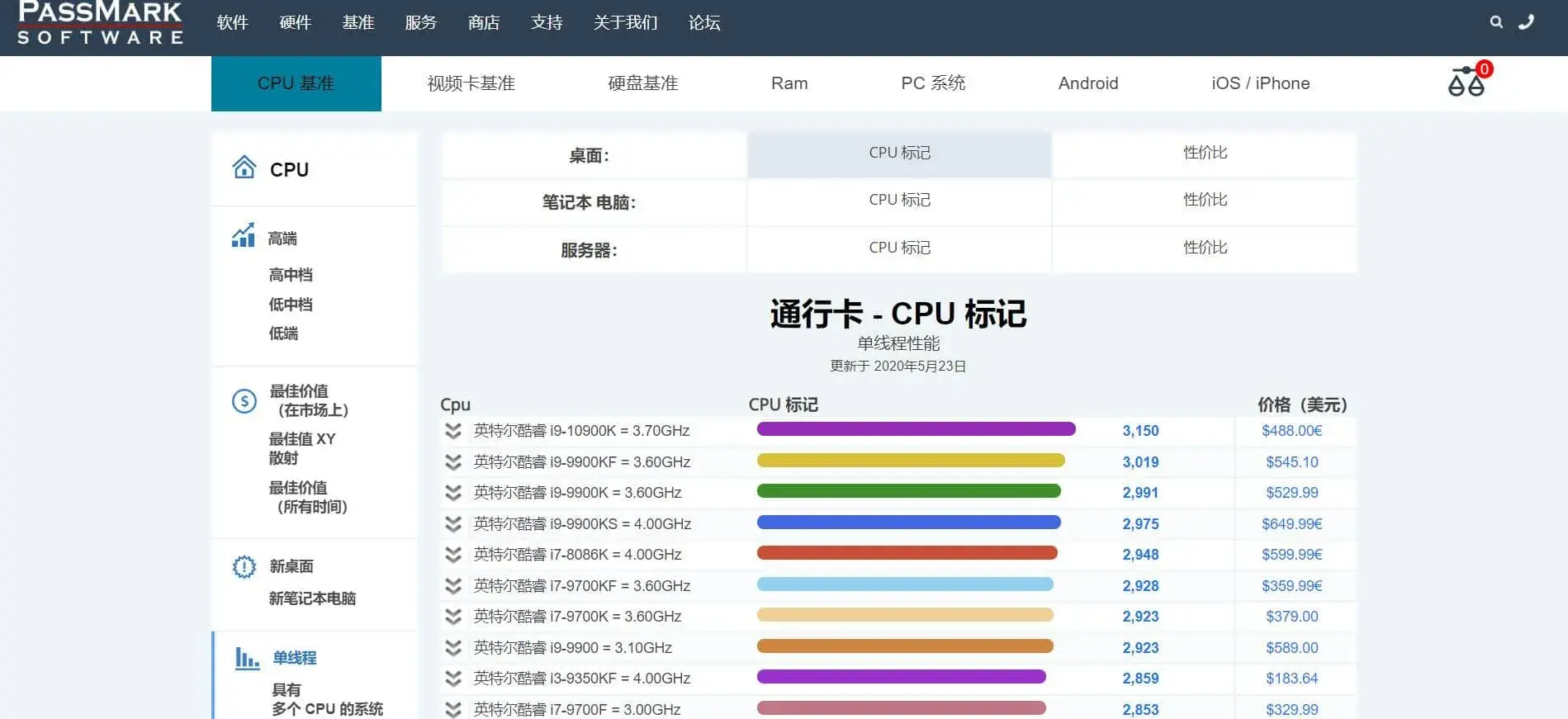Select desktop 性价比 cell

1205,154
